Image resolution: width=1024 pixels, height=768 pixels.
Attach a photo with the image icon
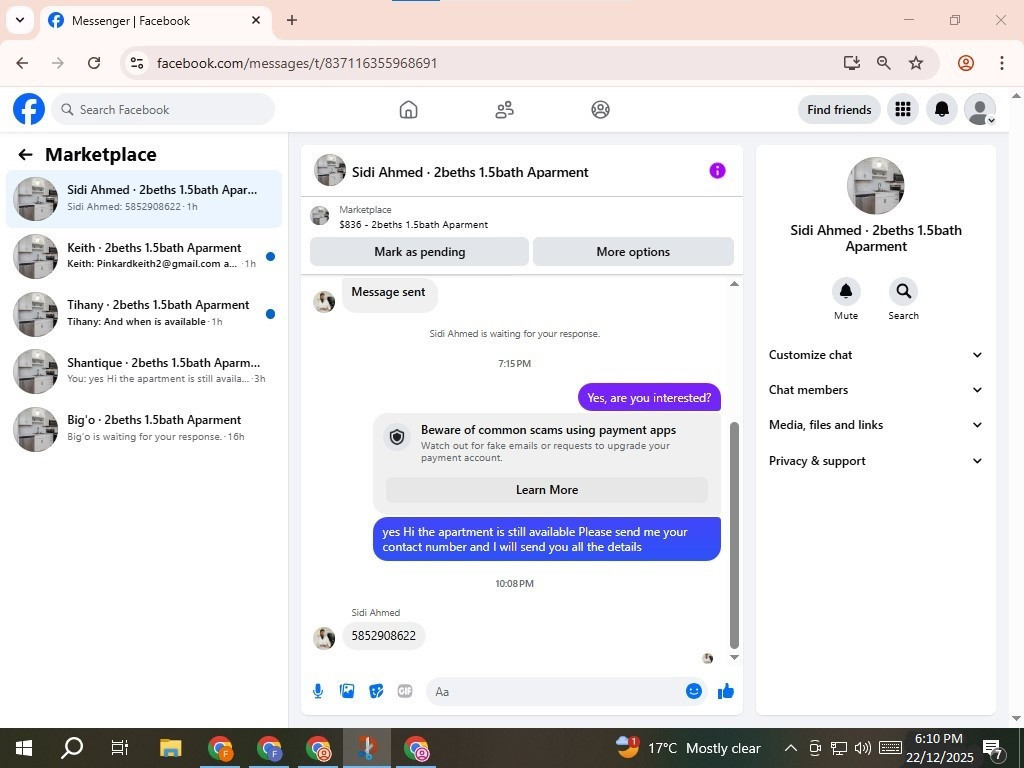(x=347, y=691)
